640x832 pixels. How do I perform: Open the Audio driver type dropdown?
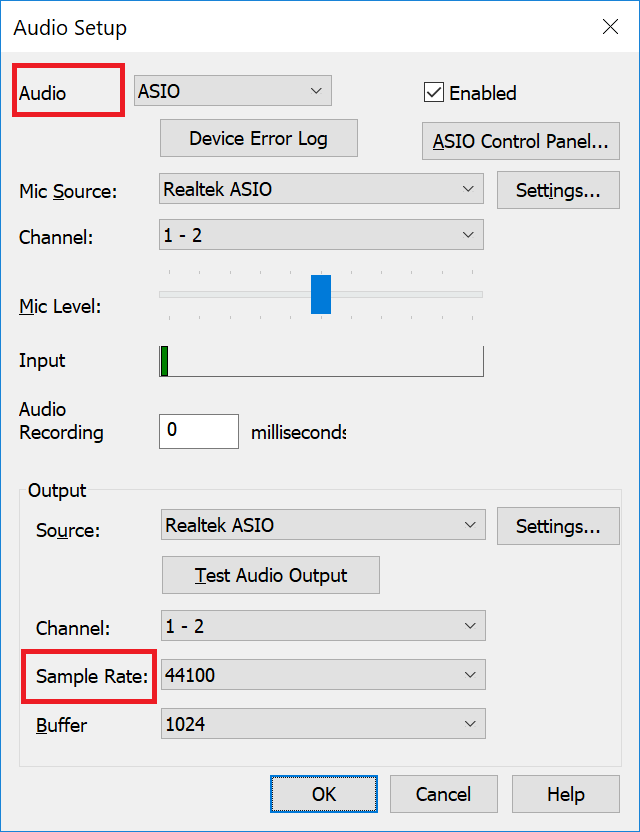[x=233, y=91]
